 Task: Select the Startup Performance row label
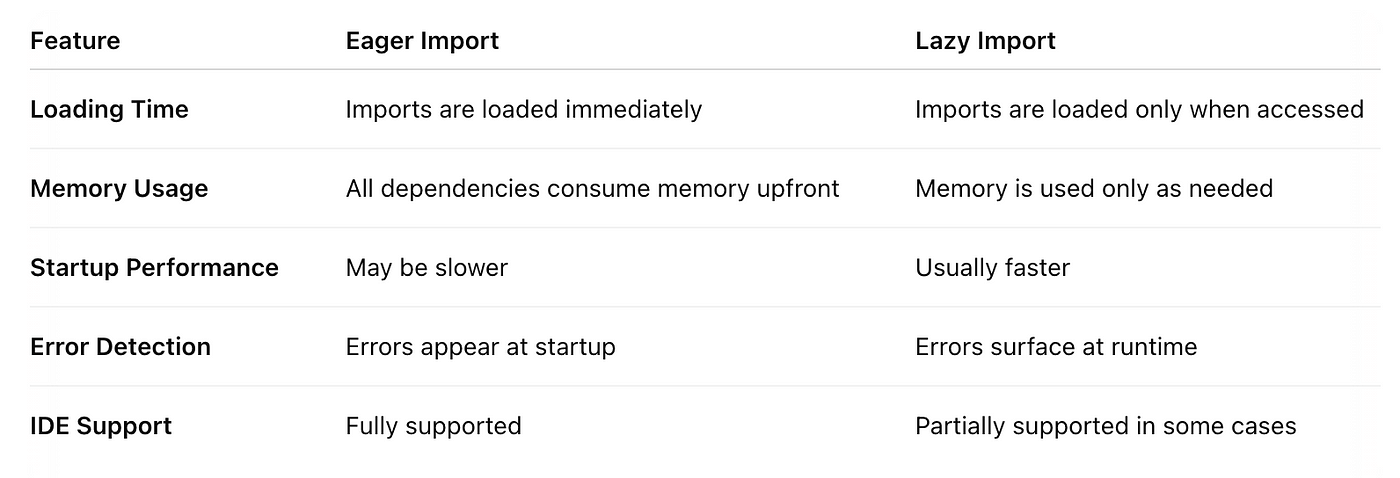154,267
